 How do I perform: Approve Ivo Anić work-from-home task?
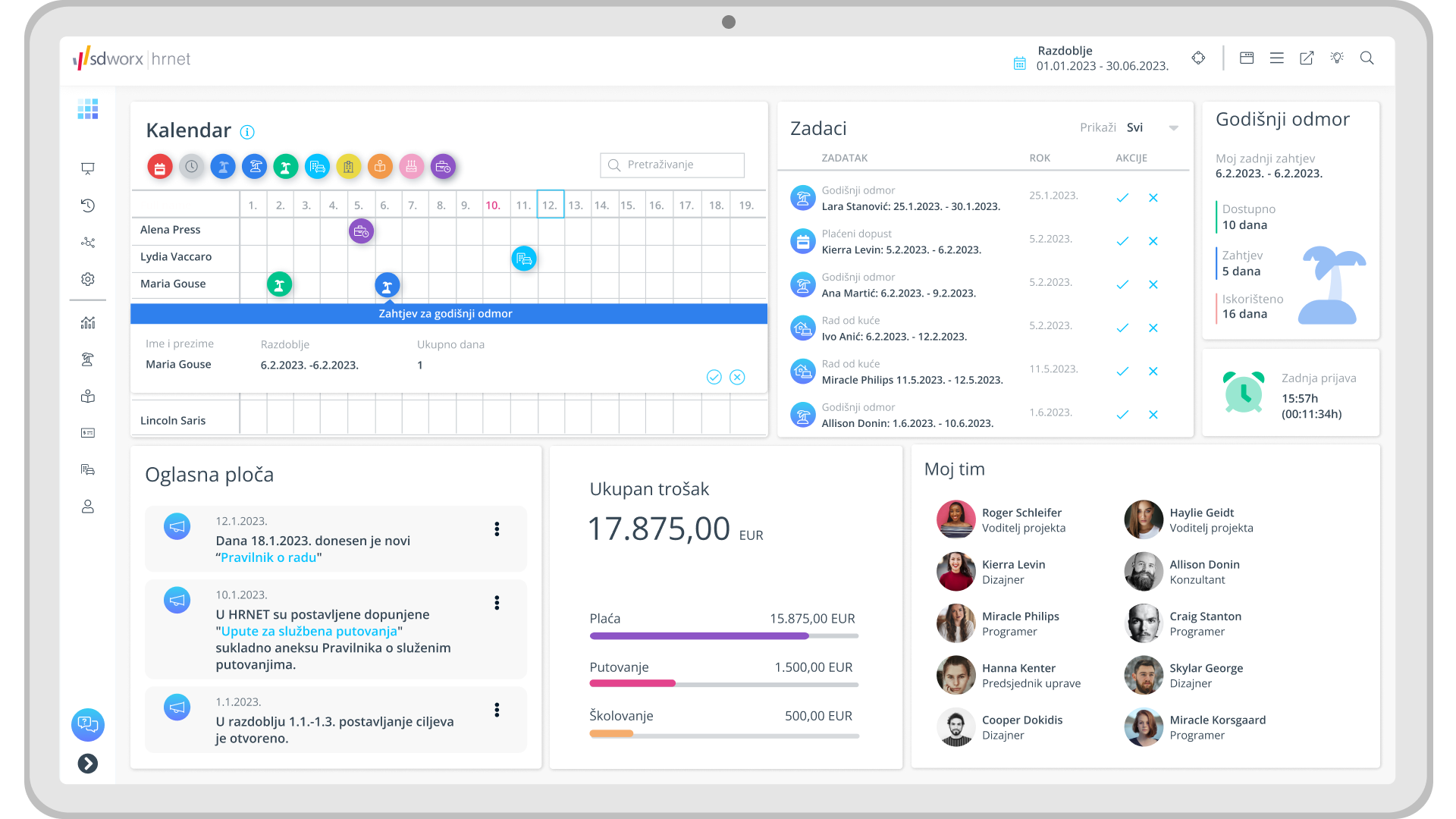click(x=1122, y=328)
